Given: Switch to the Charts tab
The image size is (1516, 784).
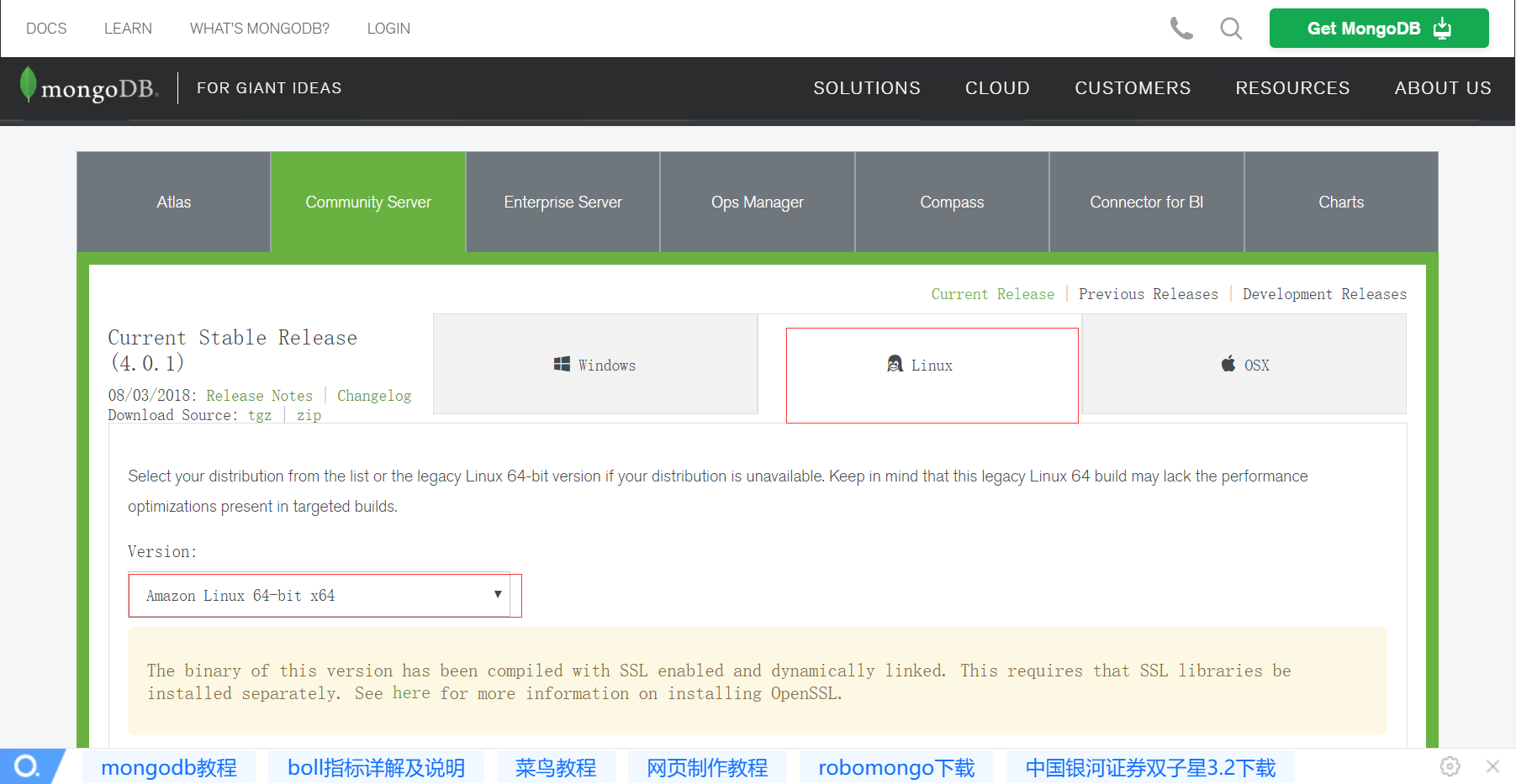Looking at the screenshot, I should point(1341,202).
